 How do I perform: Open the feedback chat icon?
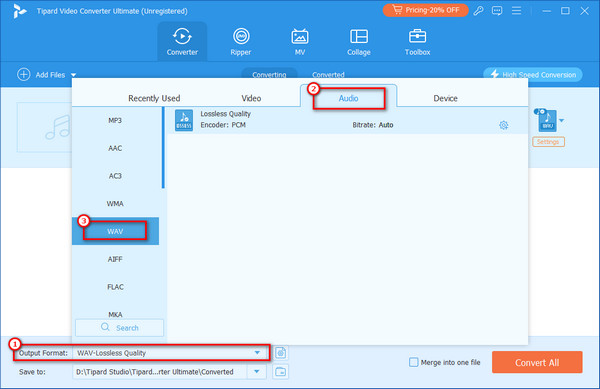coord(497,11)
